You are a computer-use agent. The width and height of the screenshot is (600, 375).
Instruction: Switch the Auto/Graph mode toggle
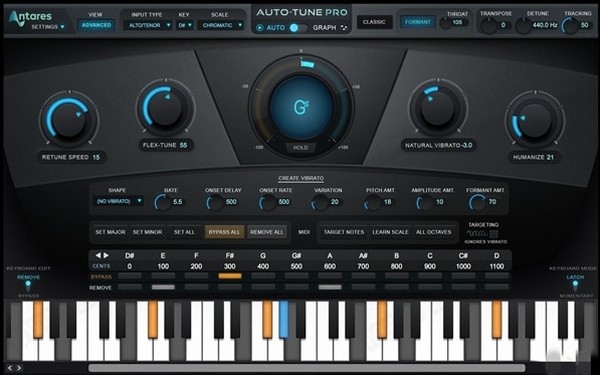298,28
